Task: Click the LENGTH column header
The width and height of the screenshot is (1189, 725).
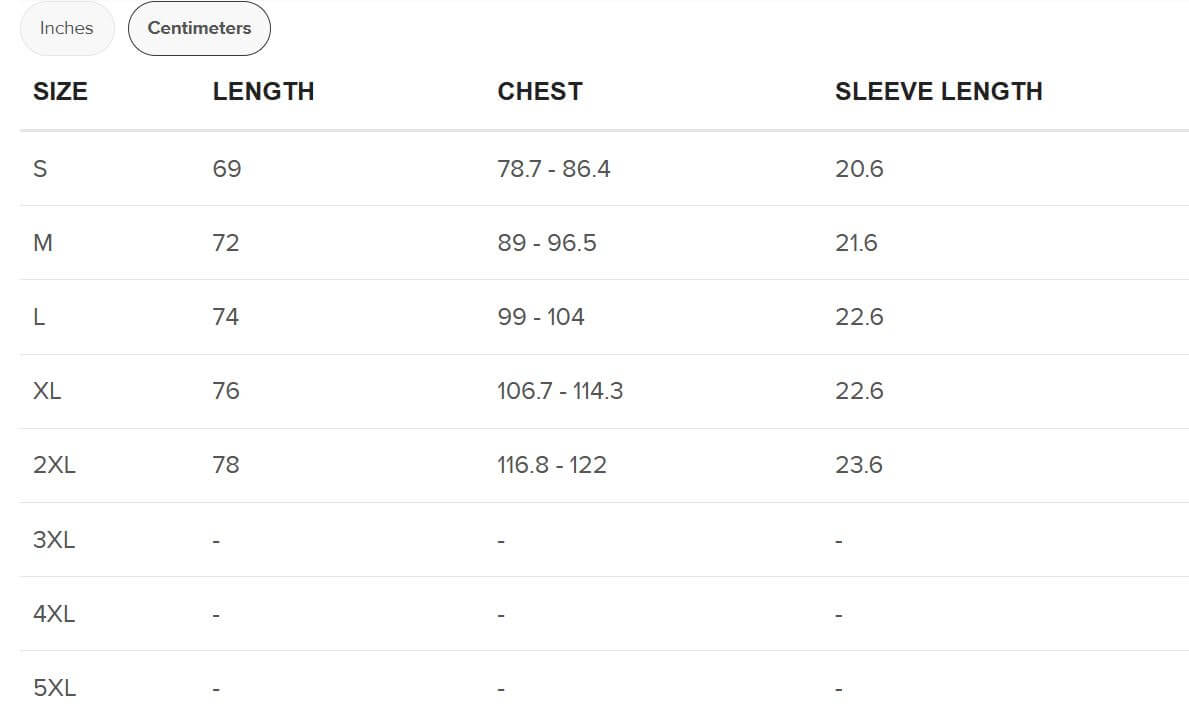Action: (x=263, y=92)
